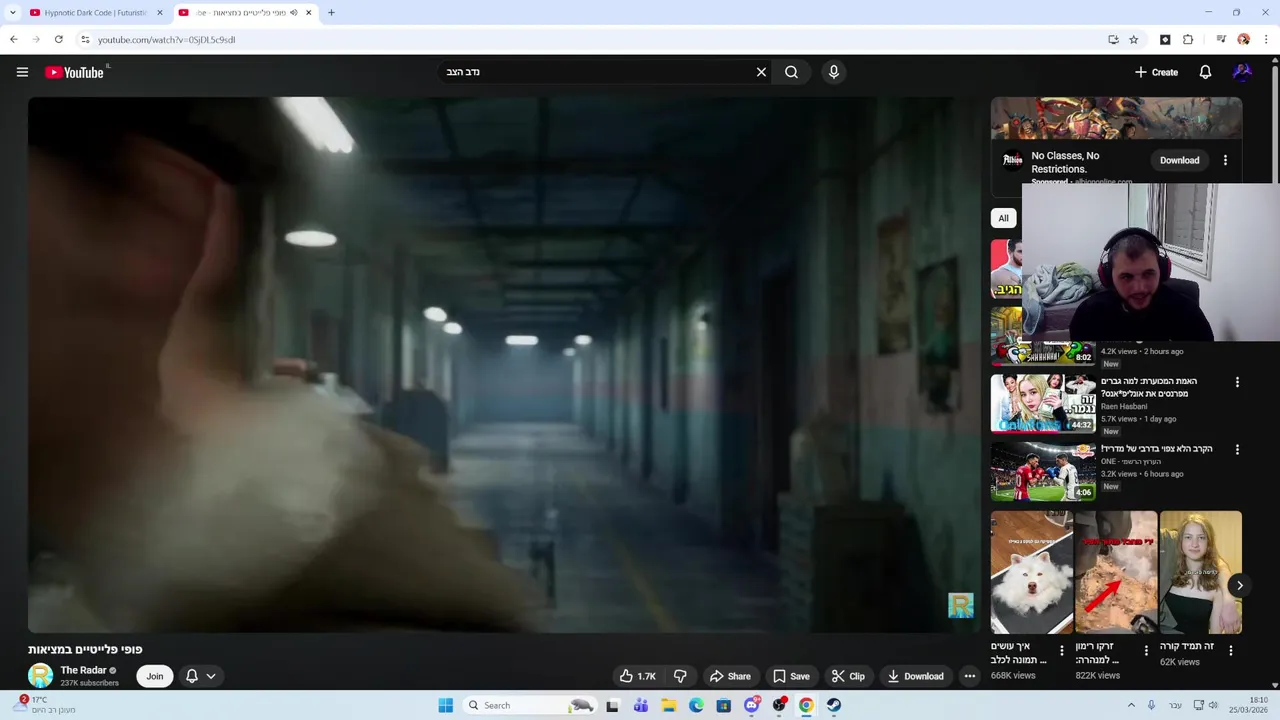Open a new browser tab
The height and width of the screenshot is (720, 1280).
pyautogui.click(x=331, y=13)
